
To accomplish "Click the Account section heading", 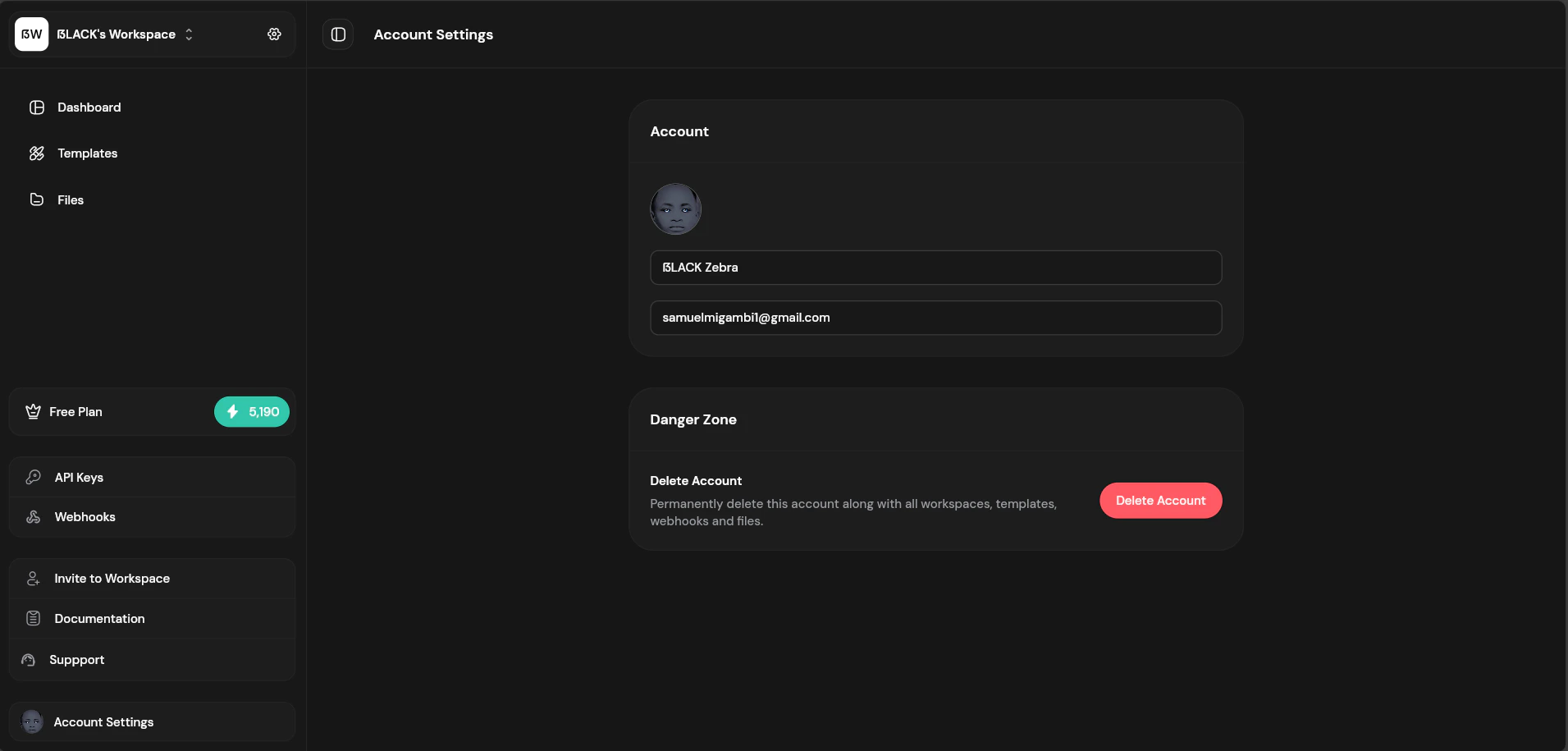I will click(x=679, y=131).
